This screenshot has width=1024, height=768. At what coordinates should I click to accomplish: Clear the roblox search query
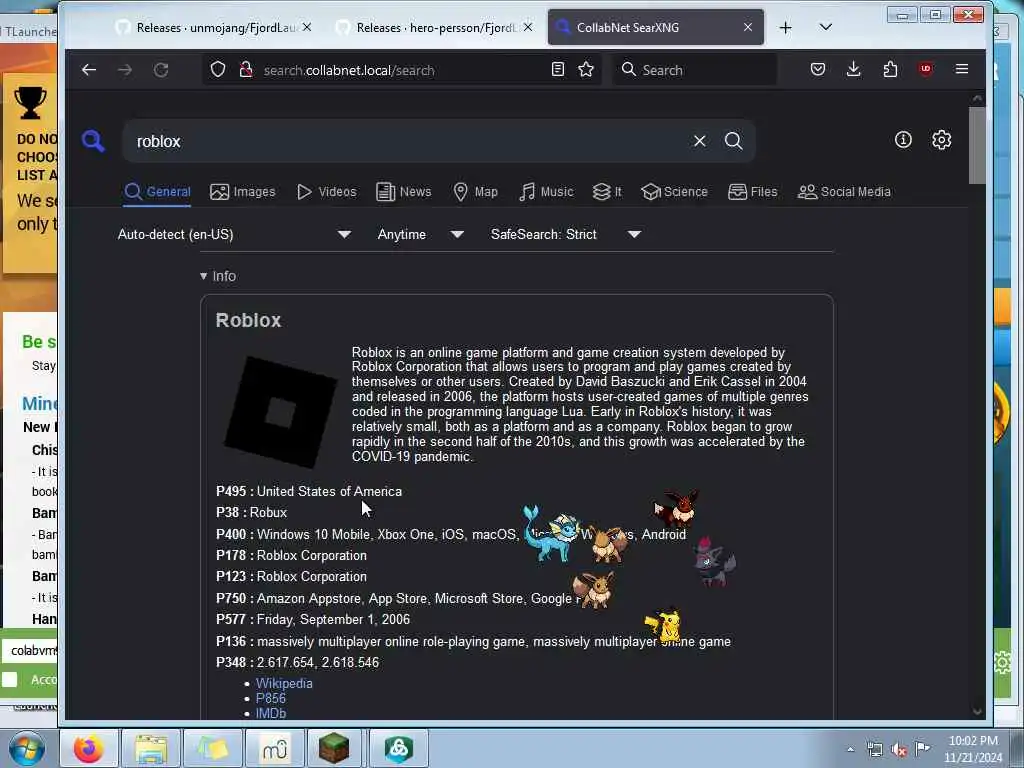point(699,141)
